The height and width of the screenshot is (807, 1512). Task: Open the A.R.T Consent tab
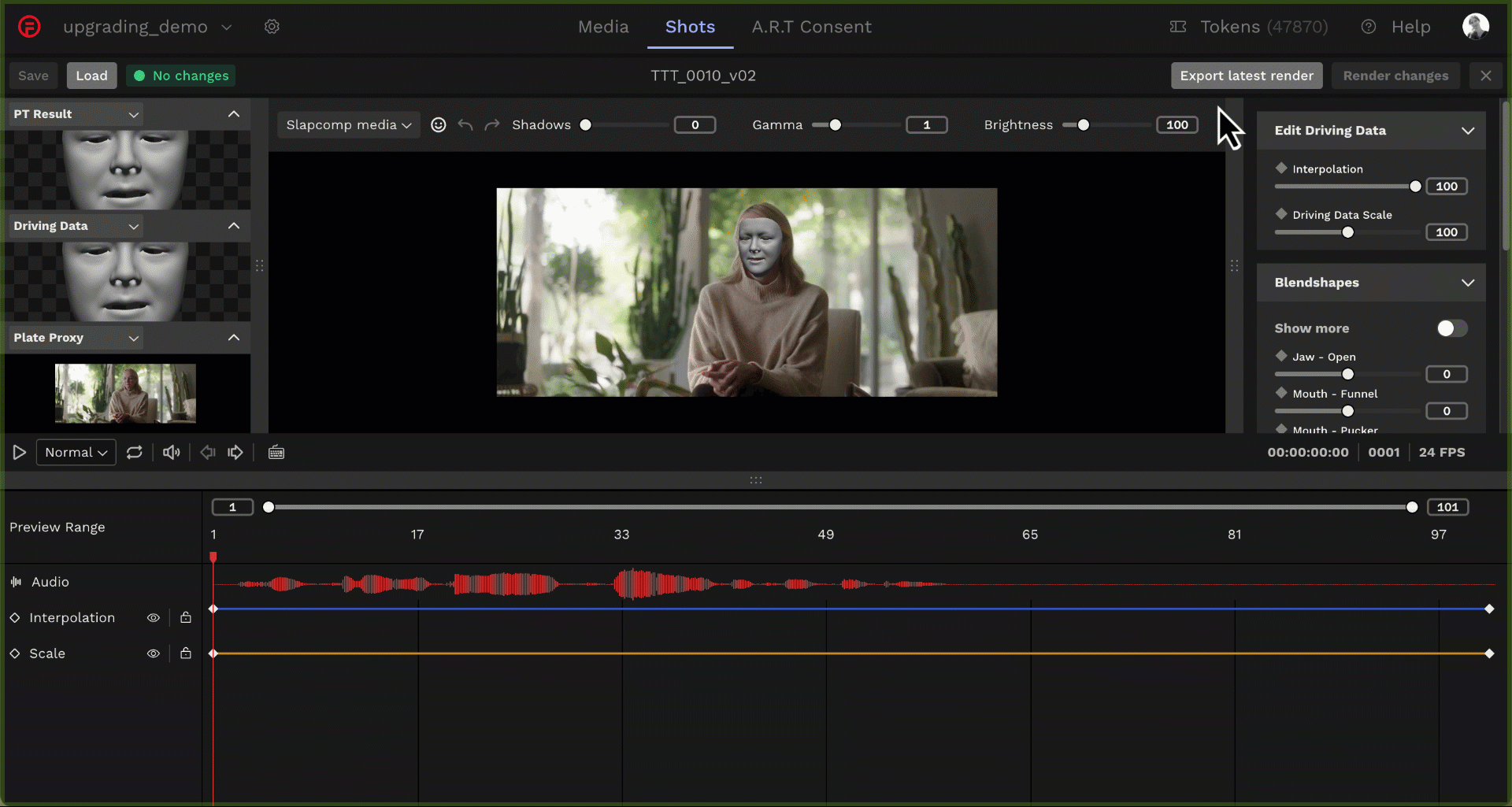(x=811, y=27)
